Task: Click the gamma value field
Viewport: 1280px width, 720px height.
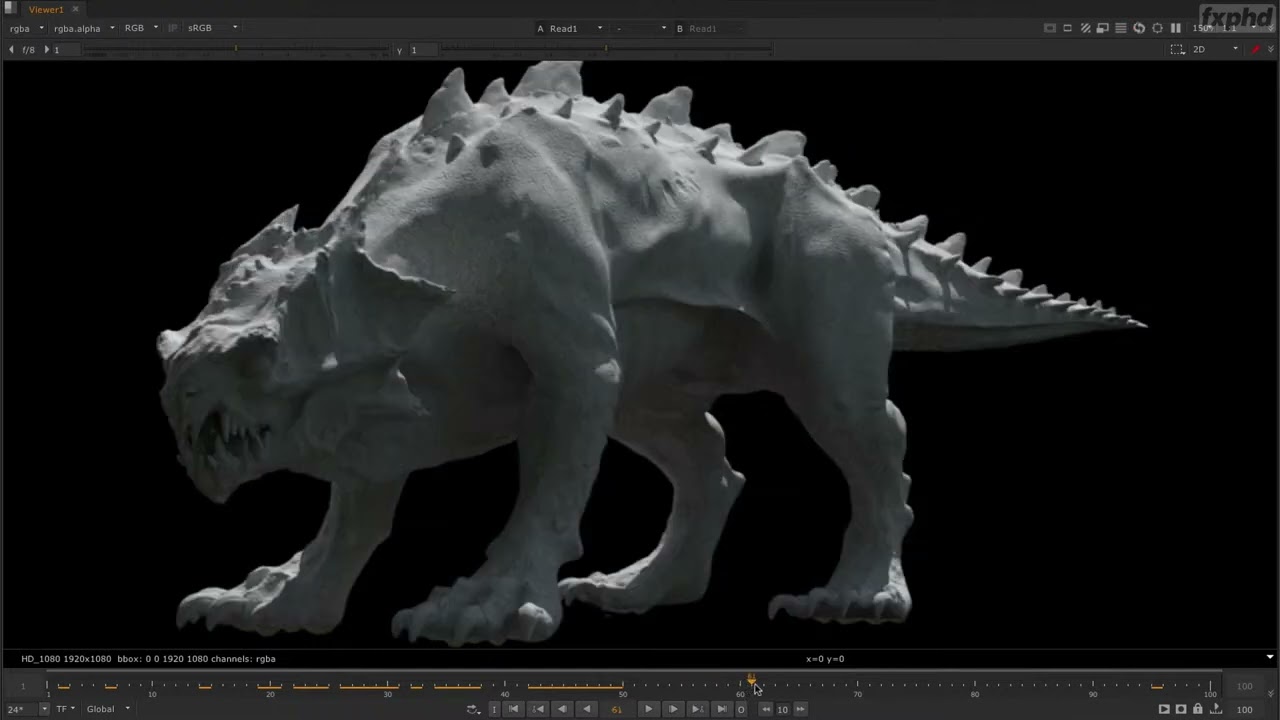Action: 423,49
